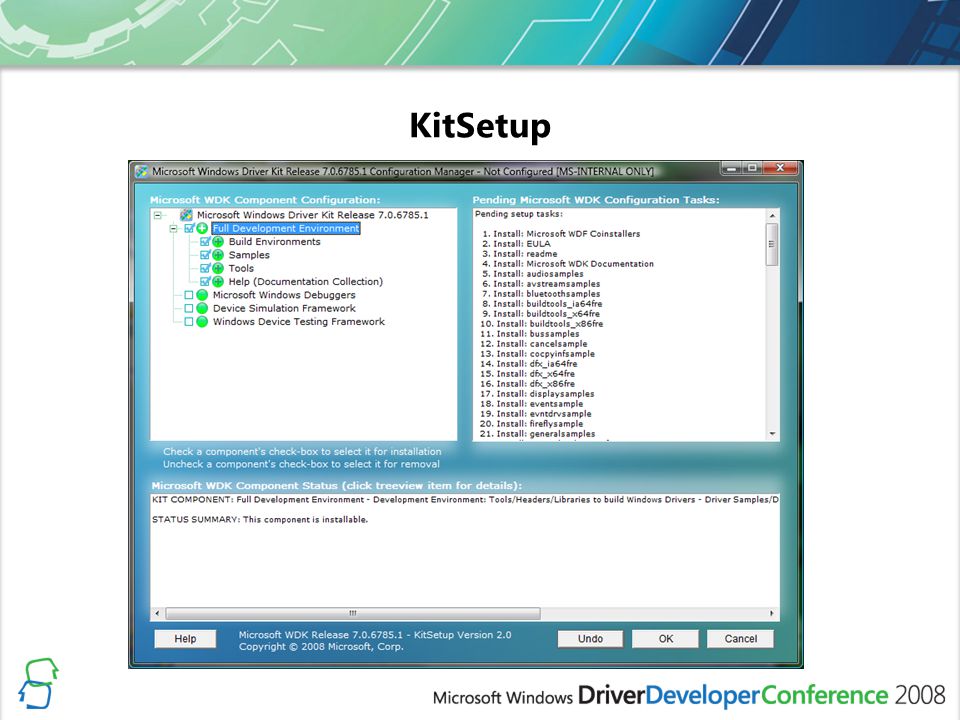Select Microsoft Windows Debuggers tree item
Image resolution: width=960 pixels, height=720 pixels.
click(284, 295)
